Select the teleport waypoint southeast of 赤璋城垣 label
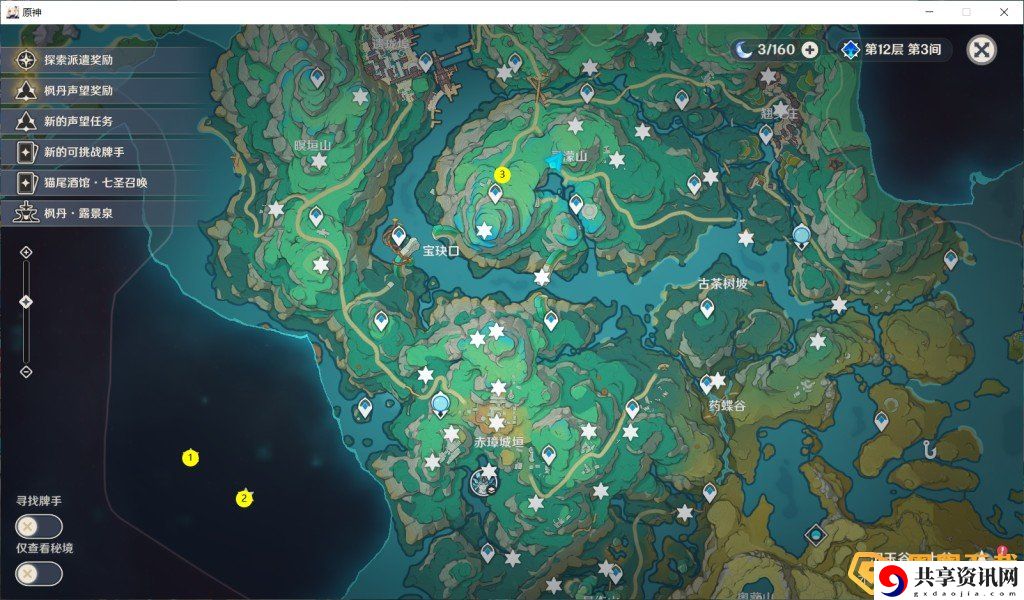Image resolution: width=1024 pixels, height=600 pixels. tap(549, 454)
